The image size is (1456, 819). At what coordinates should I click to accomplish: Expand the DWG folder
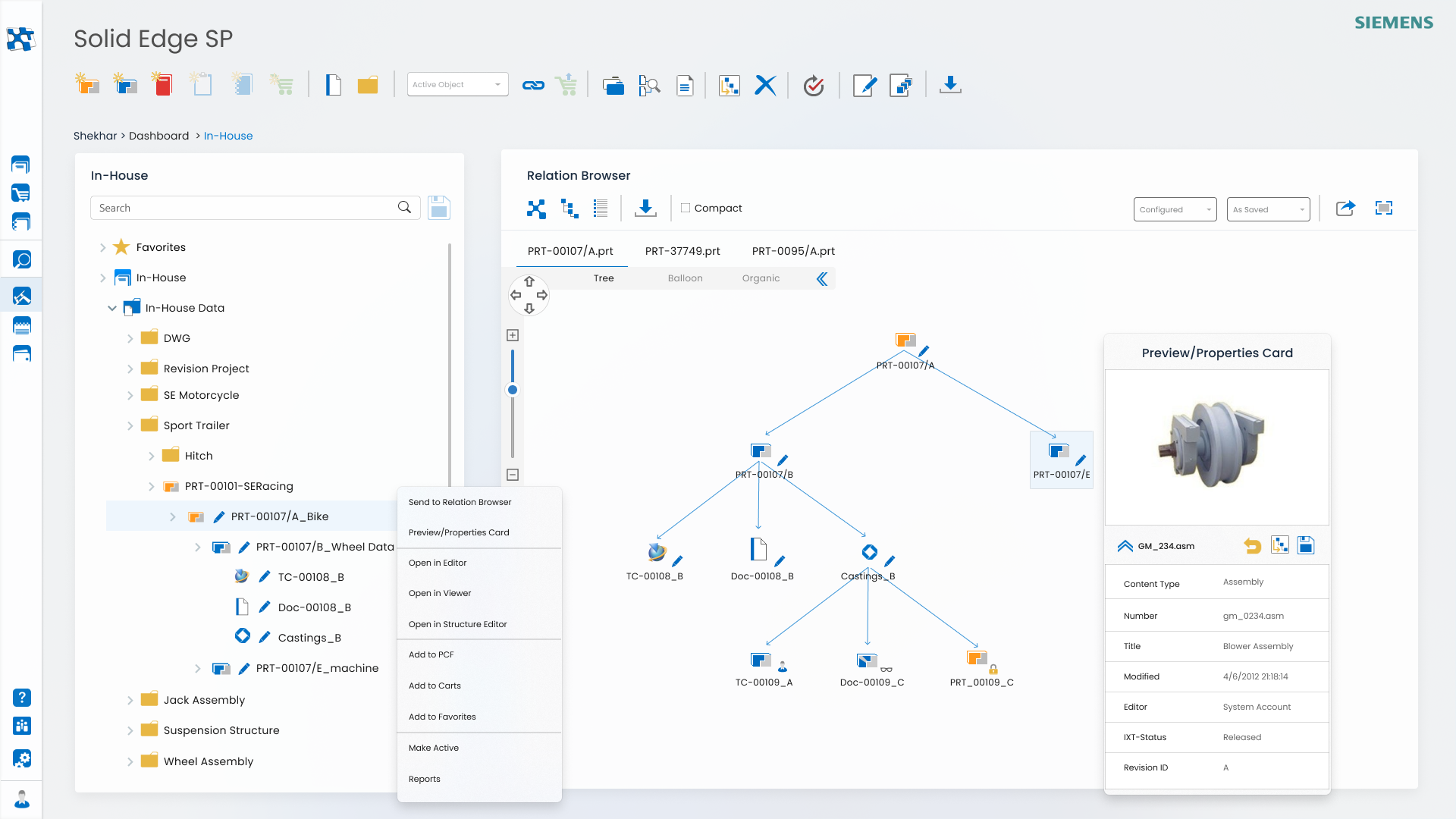(x=130, y=339)
